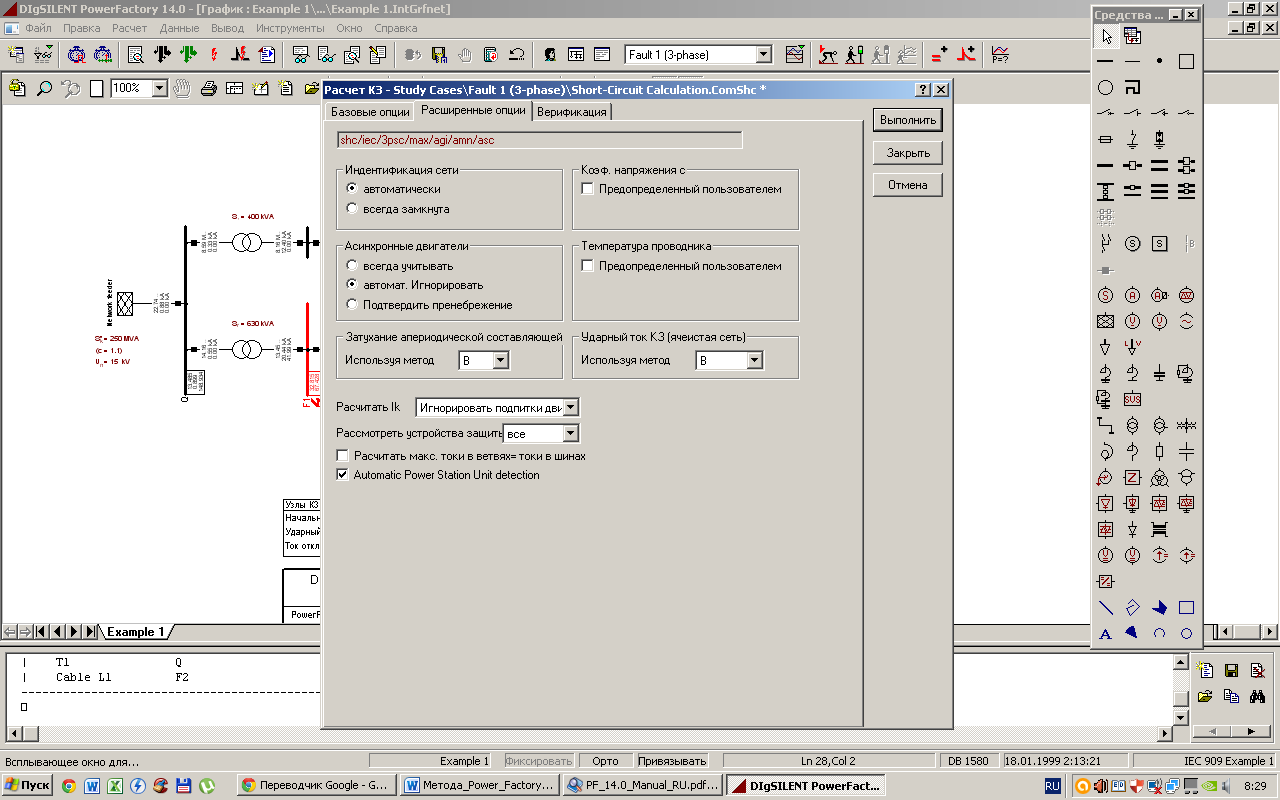Select the blue diagonal line drawing tool
The height and width of the screenshot is (800, 1280).
click(x=1105, y=607)
